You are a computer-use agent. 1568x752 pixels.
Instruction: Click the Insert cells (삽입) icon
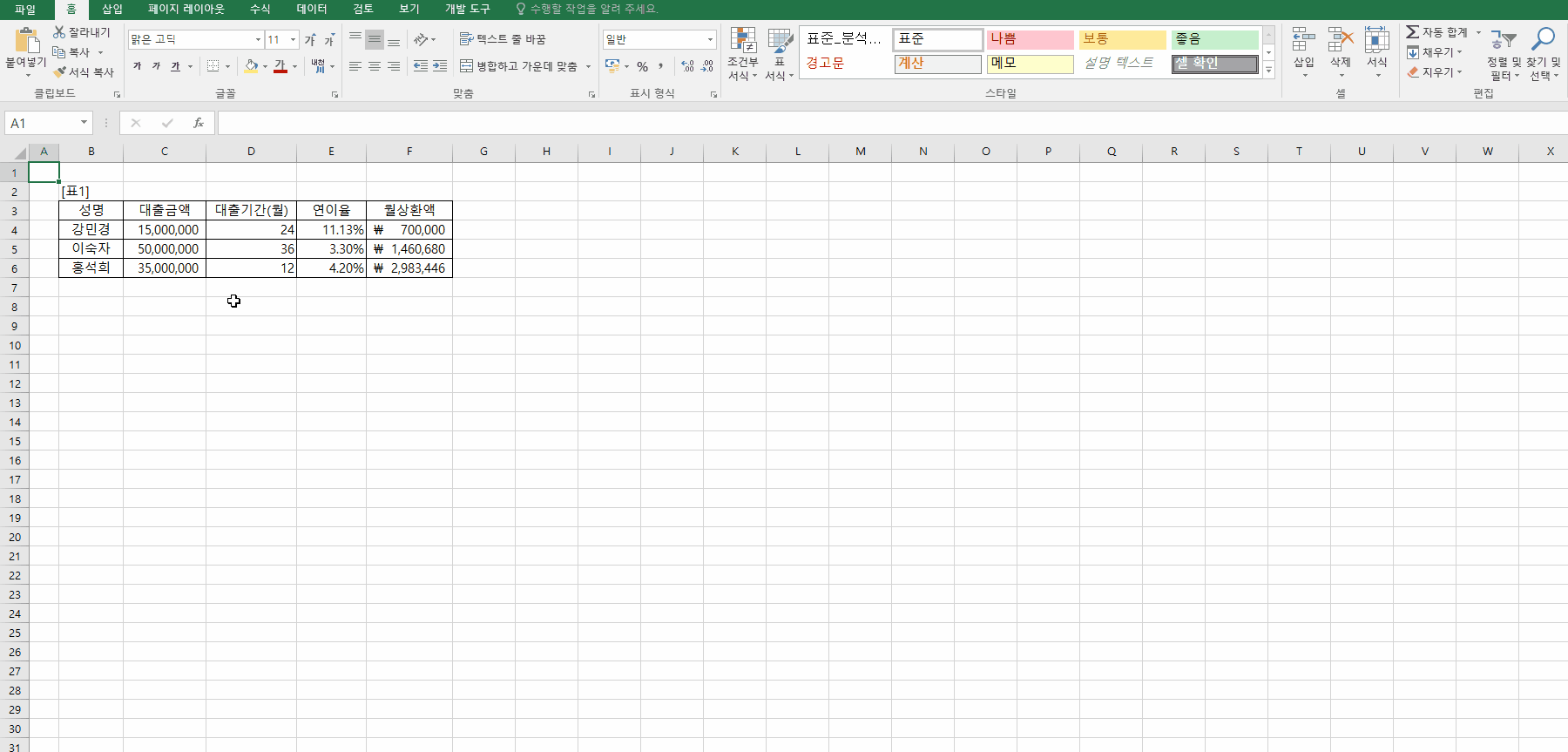(1304, 39)
